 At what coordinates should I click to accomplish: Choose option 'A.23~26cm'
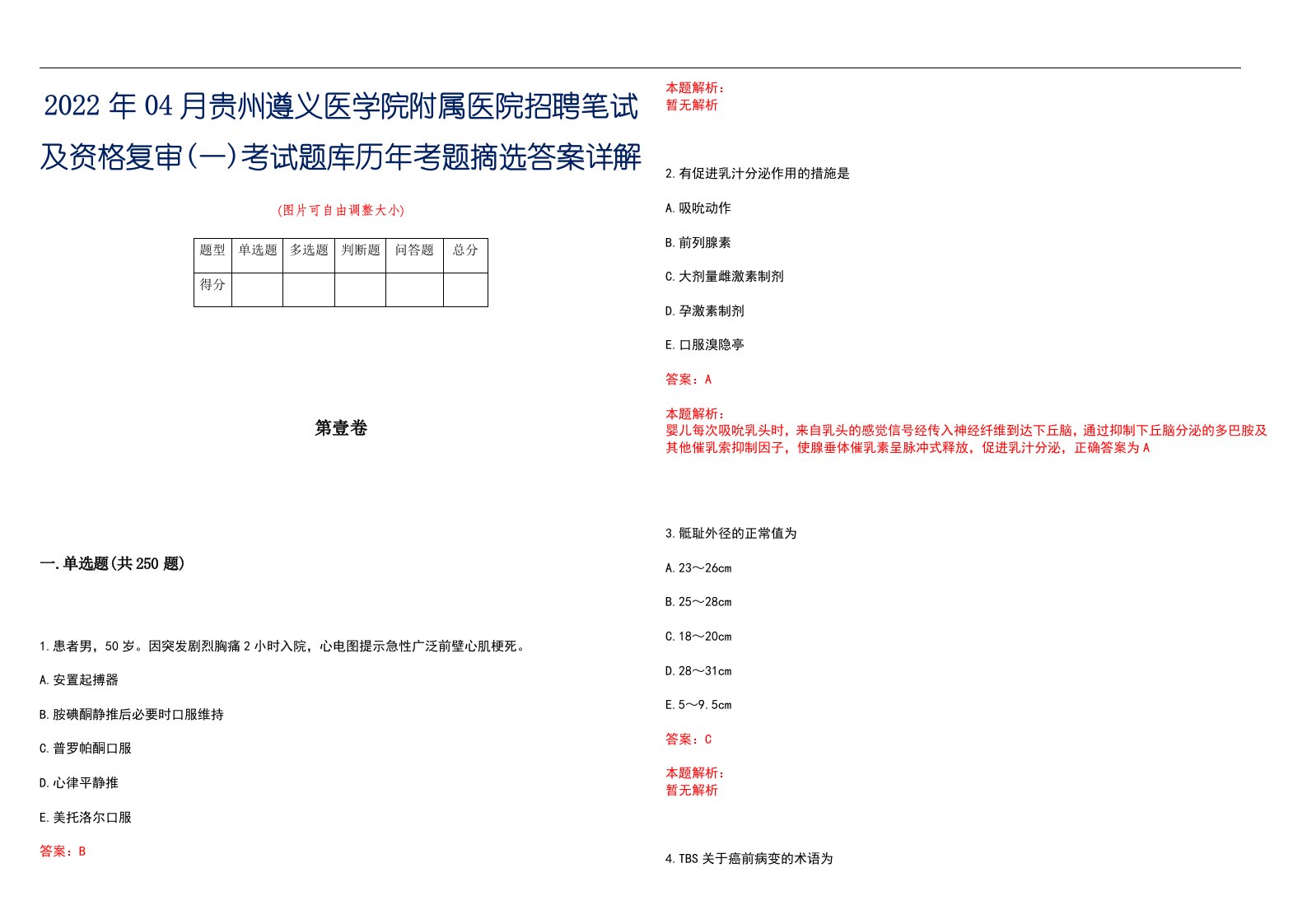698,568
